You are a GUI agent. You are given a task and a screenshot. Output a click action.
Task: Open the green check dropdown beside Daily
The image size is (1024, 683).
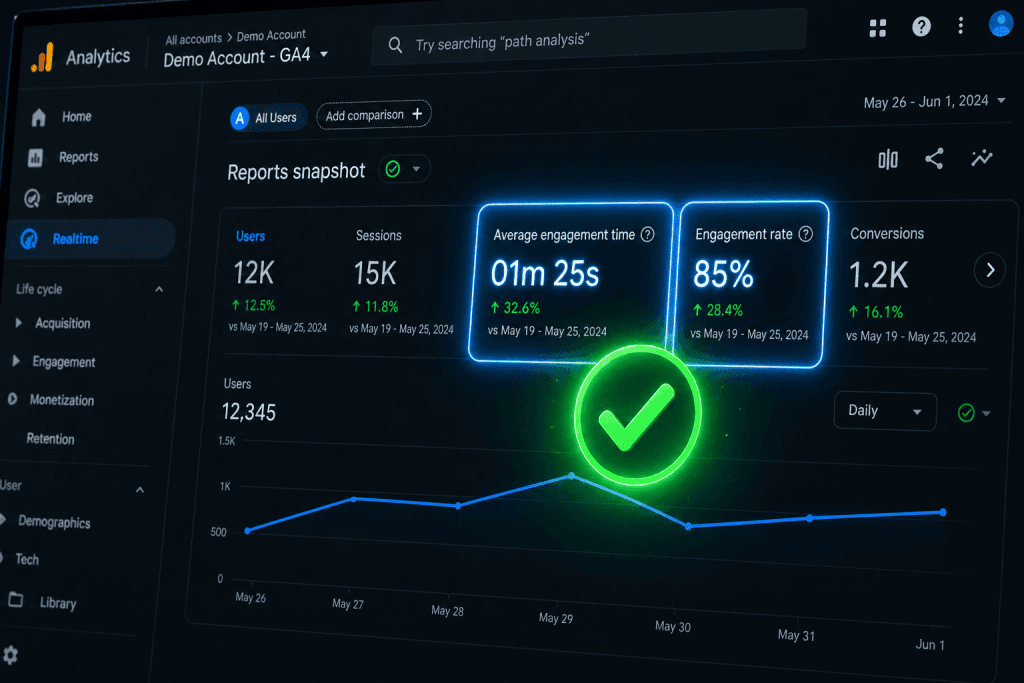[974, 413]
